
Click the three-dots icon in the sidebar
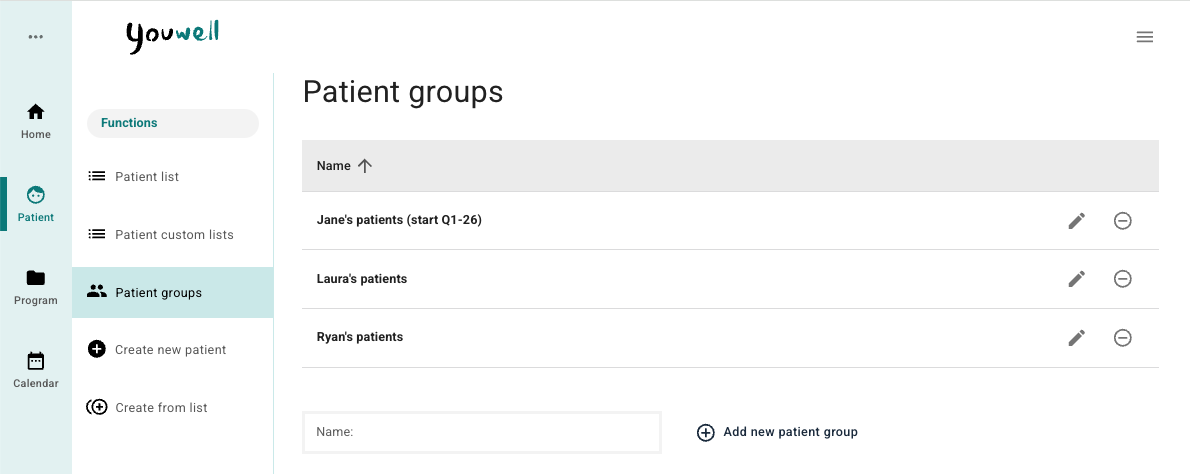point(36,37)
